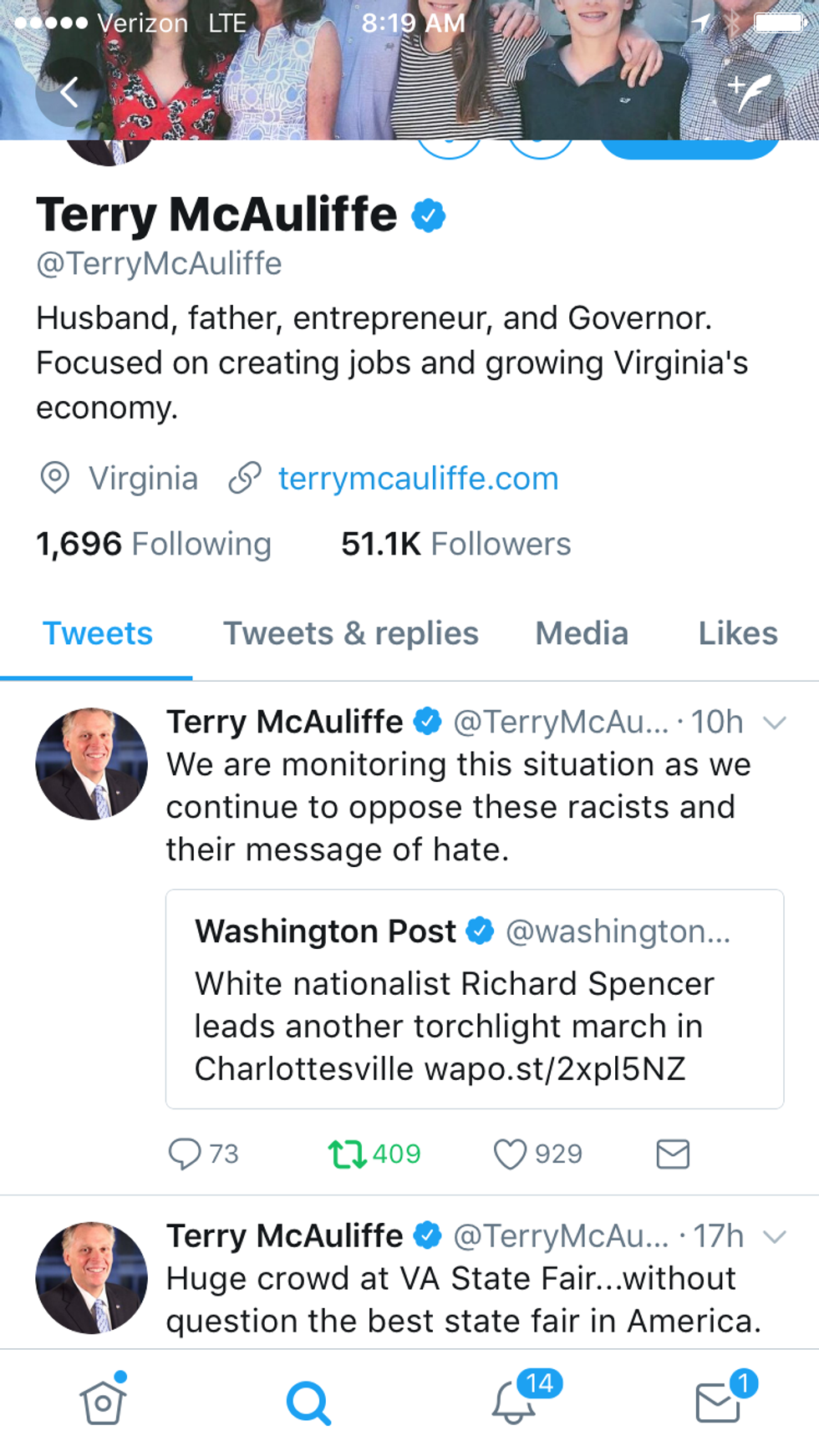
Task: Share the tweet via direct message envelope
Action: click(x=673, y=1154)
